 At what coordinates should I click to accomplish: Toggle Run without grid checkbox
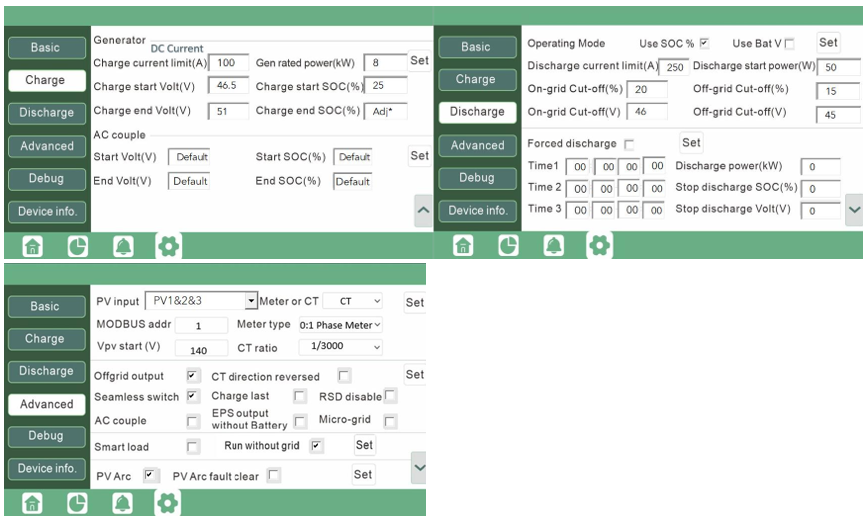317,446
